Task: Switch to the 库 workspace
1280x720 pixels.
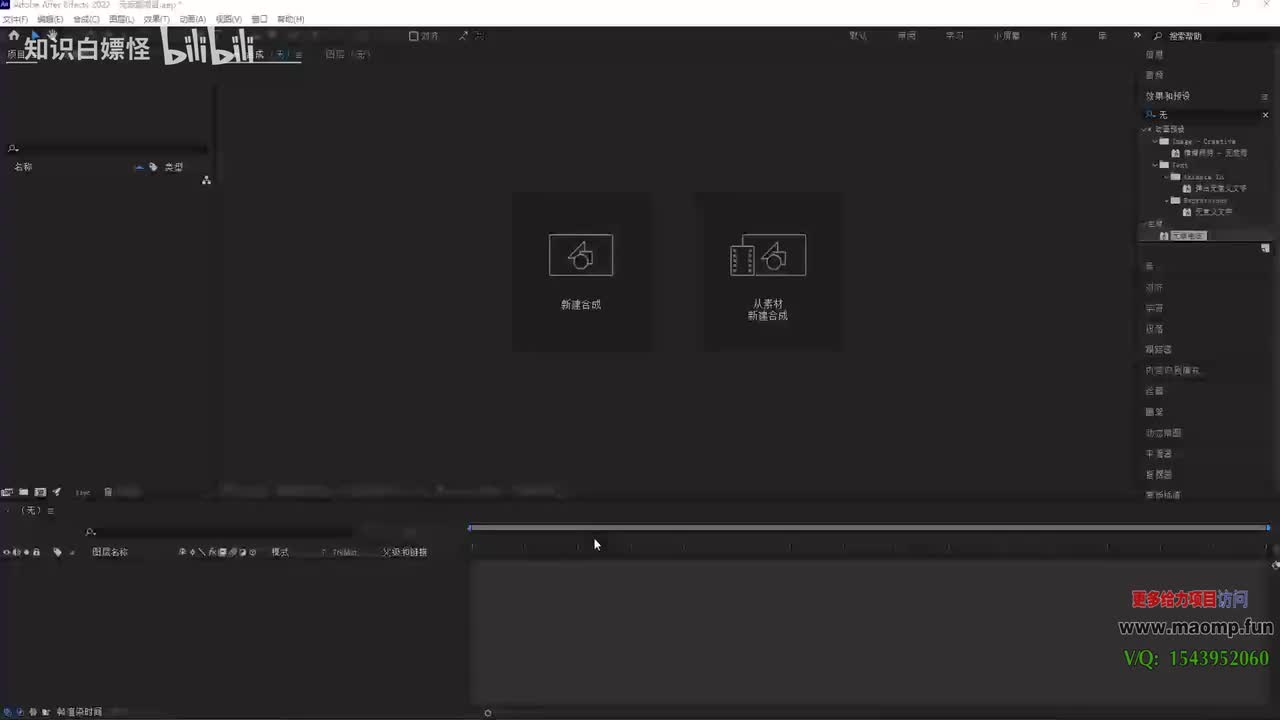Action: point(1103,36)
